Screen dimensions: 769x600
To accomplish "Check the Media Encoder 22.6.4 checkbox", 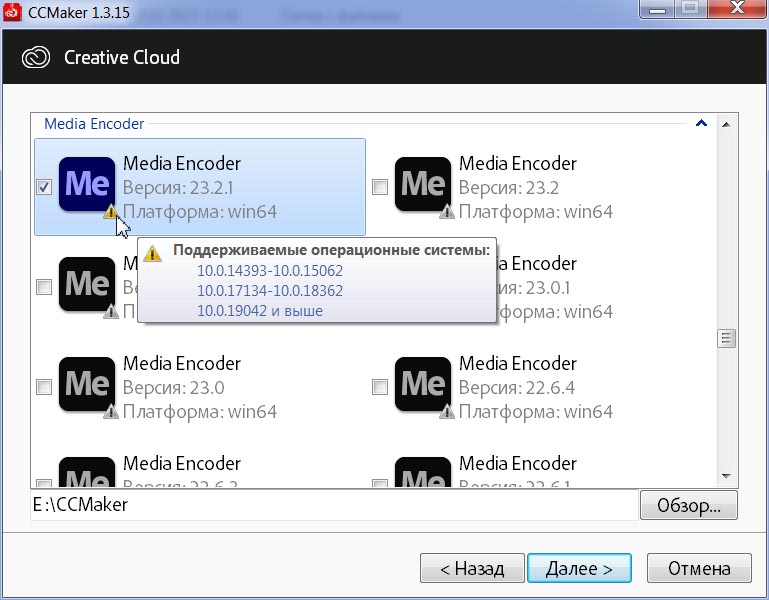I will pyautogui.click(x=380, y=387).
